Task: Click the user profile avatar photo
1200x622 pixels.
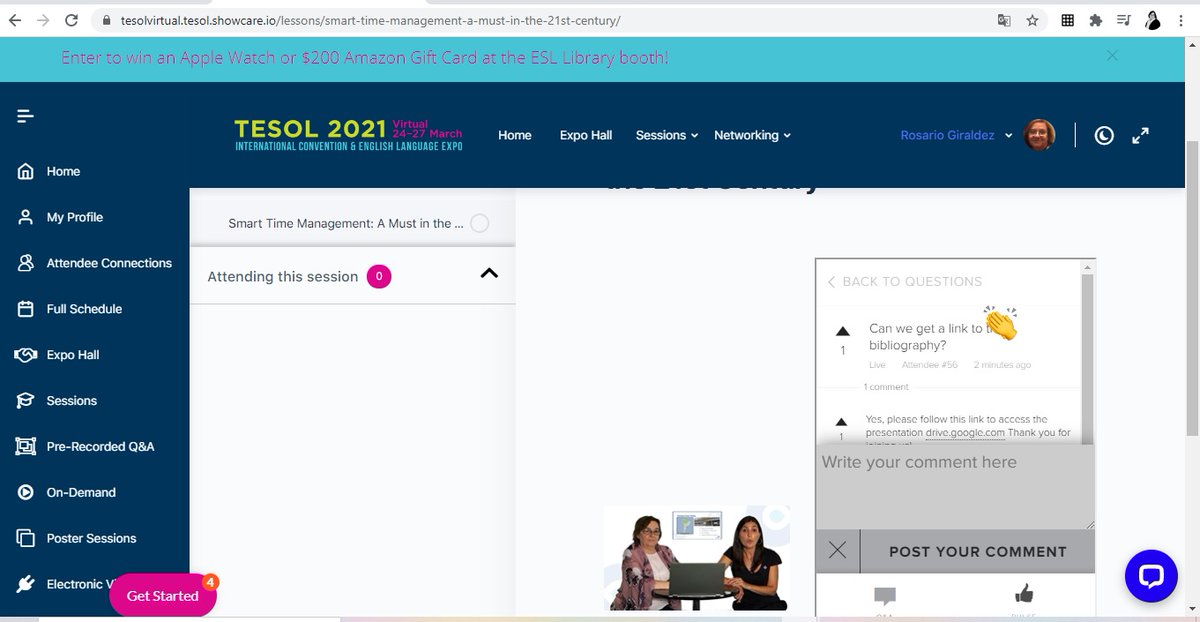Action: [1040, 135]
